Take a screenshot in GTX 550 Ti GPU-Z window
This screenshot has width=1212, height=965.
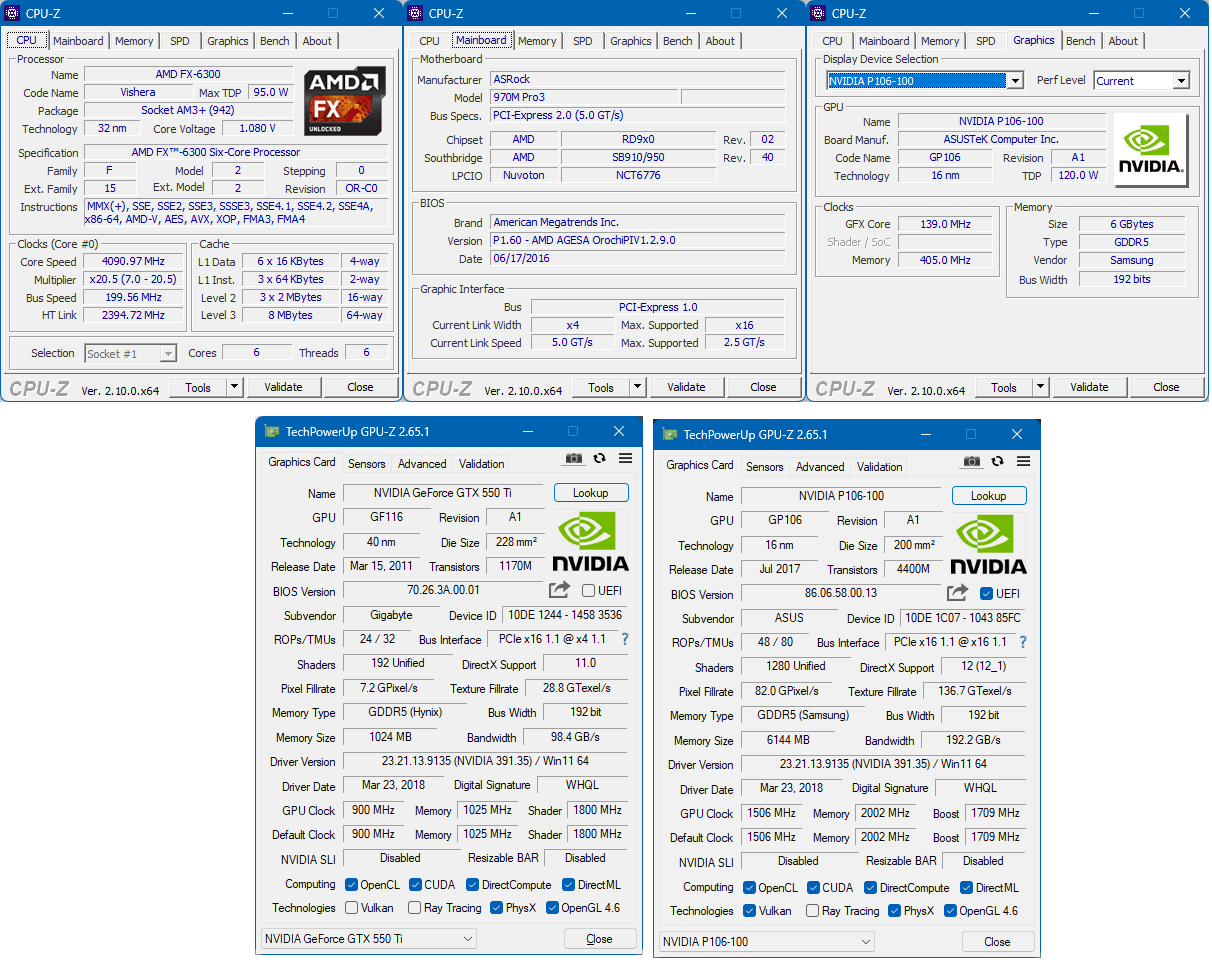pyautogui.click(x=574, y=459)
